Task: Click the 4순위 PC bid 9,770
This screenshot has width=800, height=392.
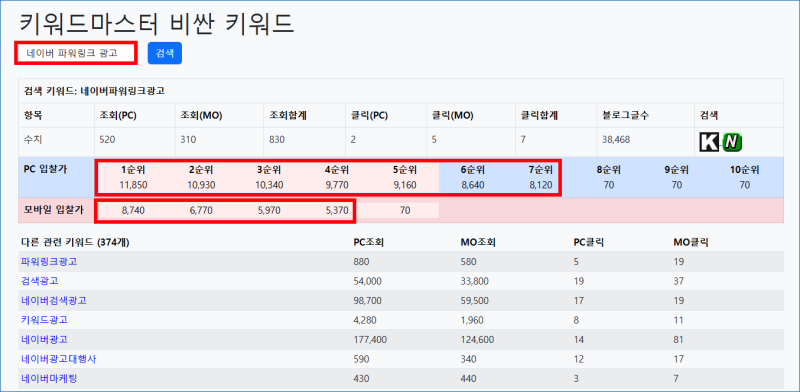Action: click(x=337, y=185)
